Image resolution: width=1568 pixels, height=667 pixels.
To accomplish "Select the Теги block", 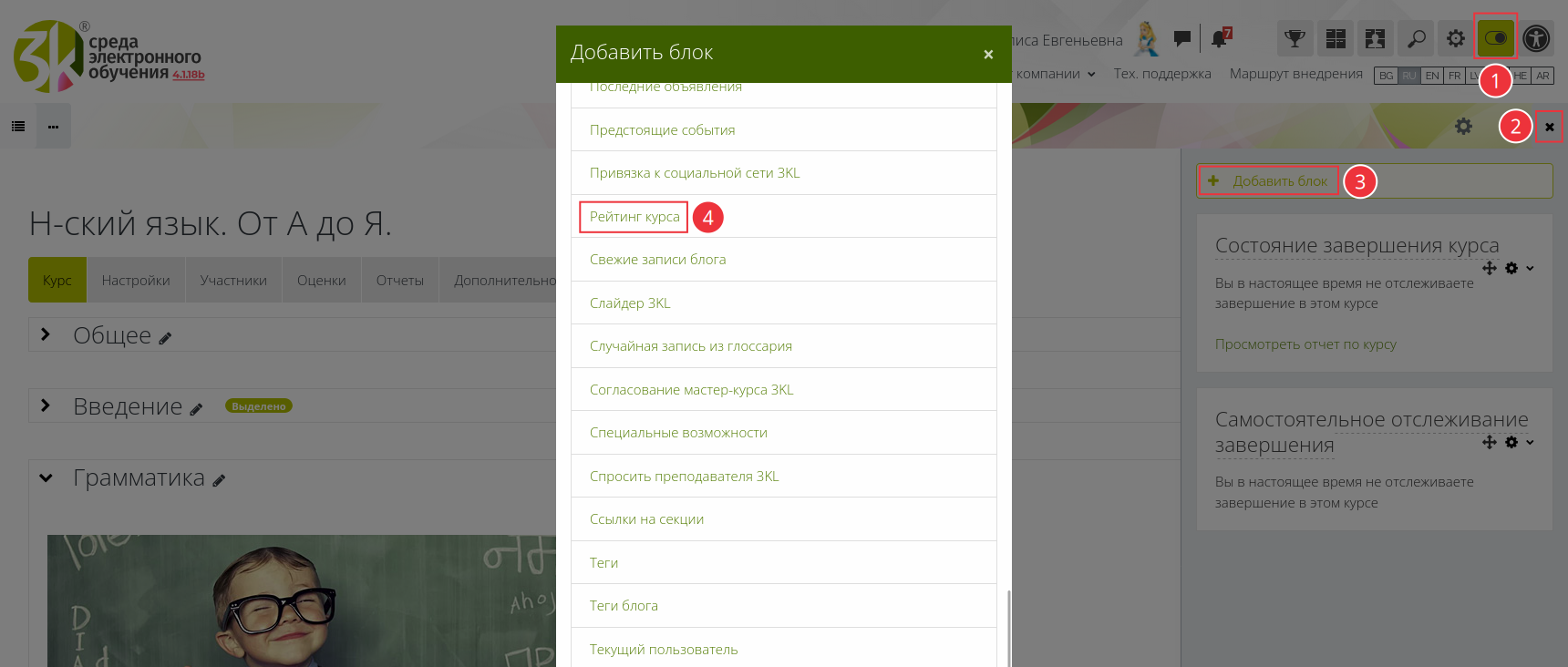I will tap(784, 562).
